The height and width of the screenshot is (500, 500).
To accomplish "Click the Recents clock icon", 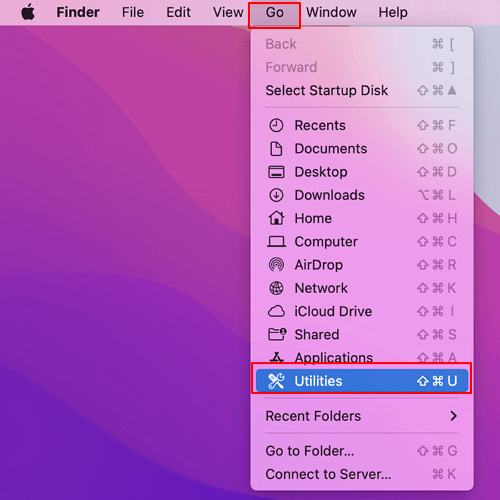I will (276, 126).
